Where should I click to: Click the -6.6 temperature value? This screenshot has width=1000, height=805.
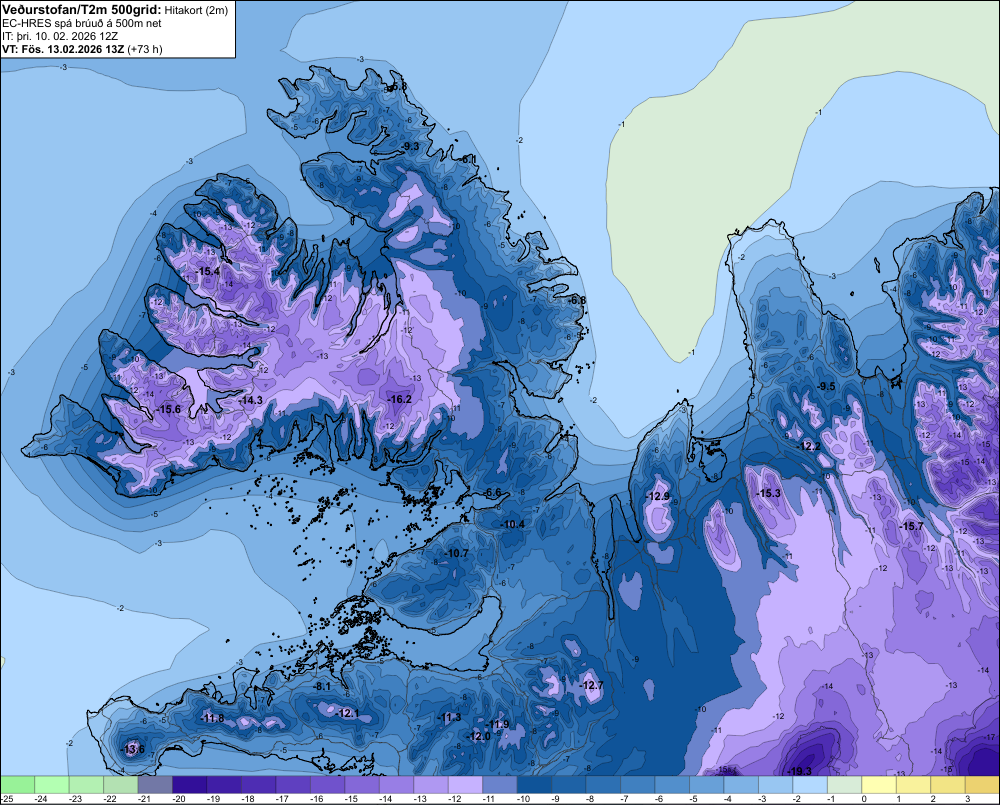[492, 492]
